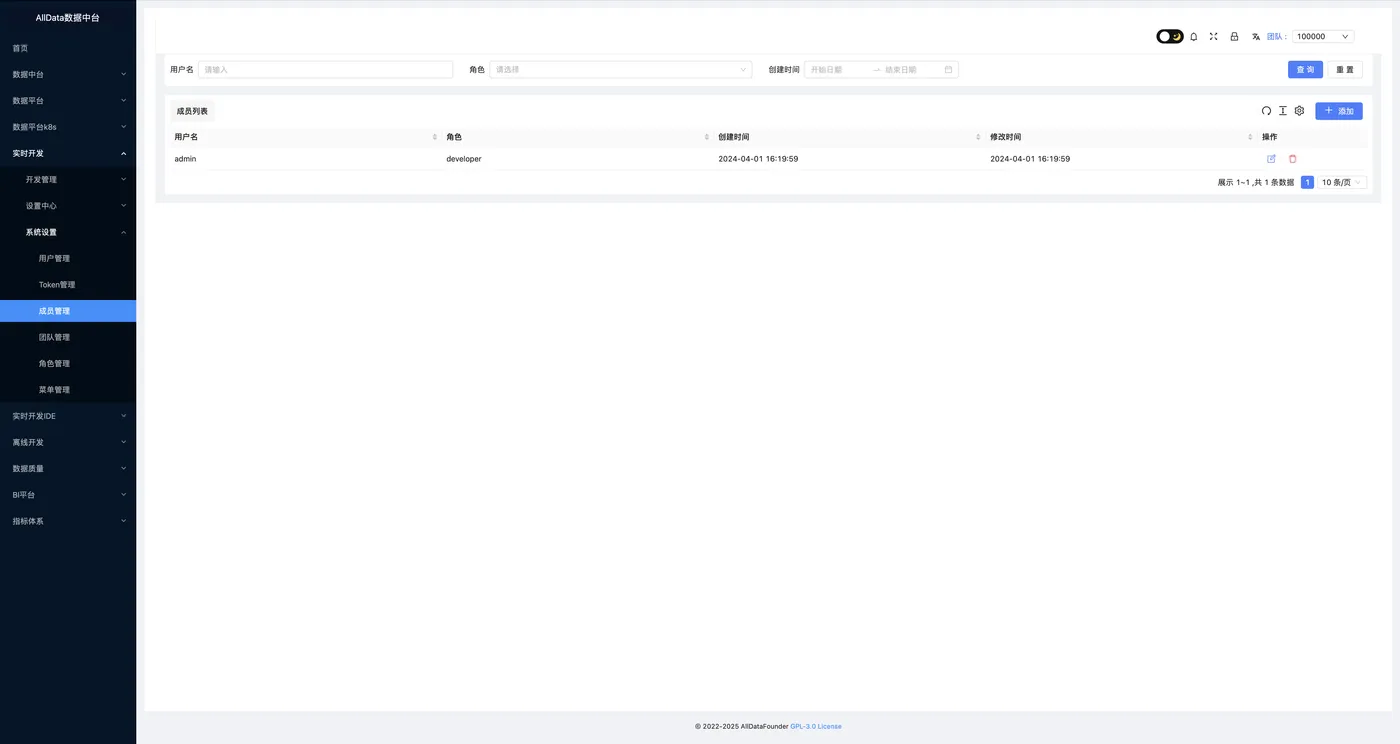
Task: Click the table refresh icon
Action: 1266,111
